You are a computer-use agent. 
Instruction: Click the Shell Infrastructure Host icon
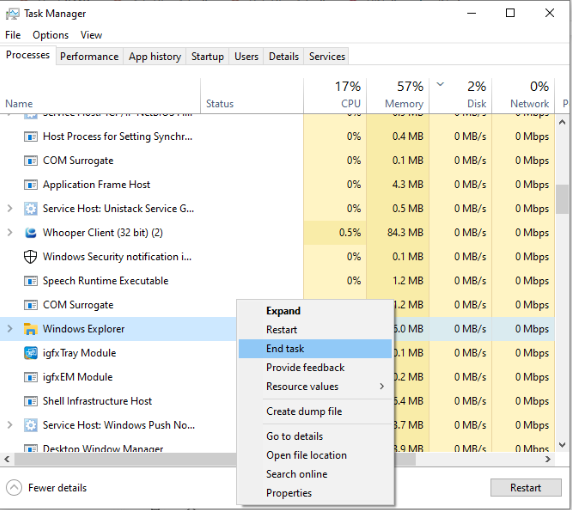pyautogui.click(x=31, y=402)
